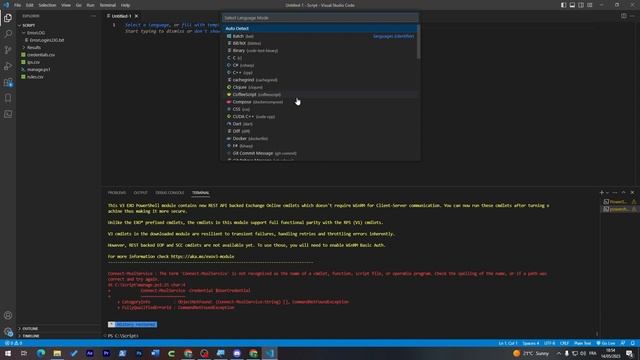Switch to the Output panel tab
The image size is (640, 360).
coord(140,193)
